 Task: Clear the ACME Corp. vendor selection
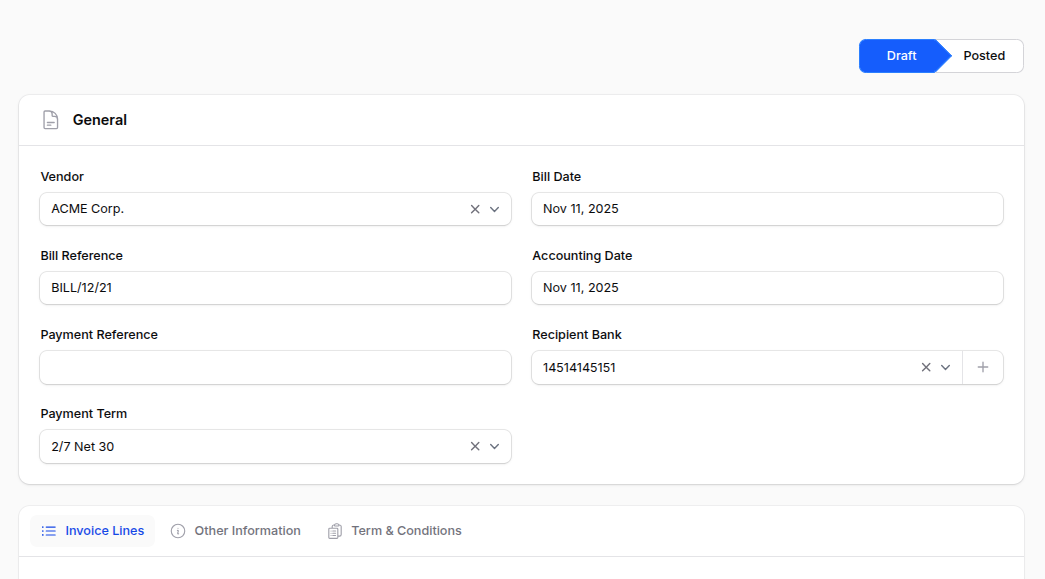pos(475,209)
